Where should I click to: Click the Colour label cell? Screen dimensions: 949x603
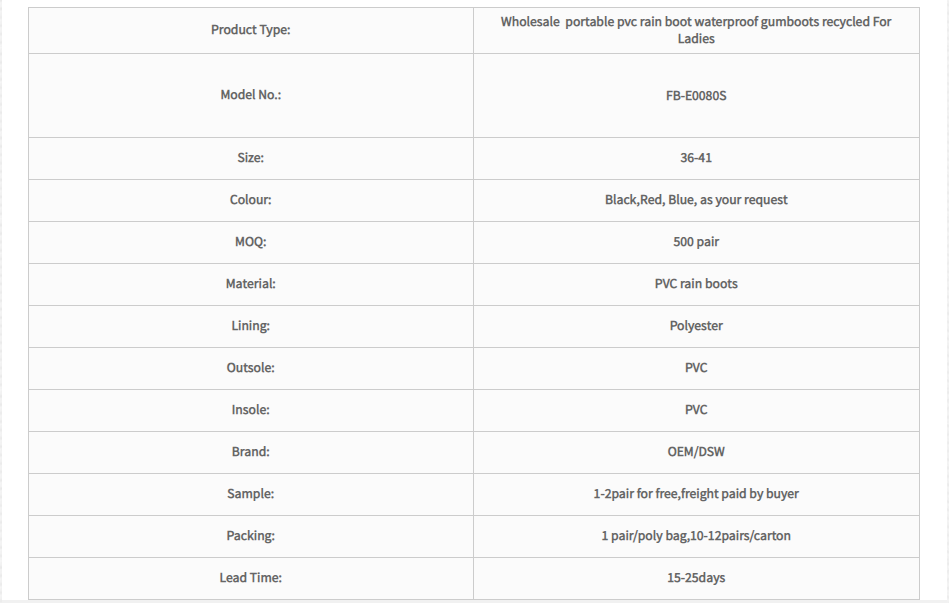[x=250, y=200]
